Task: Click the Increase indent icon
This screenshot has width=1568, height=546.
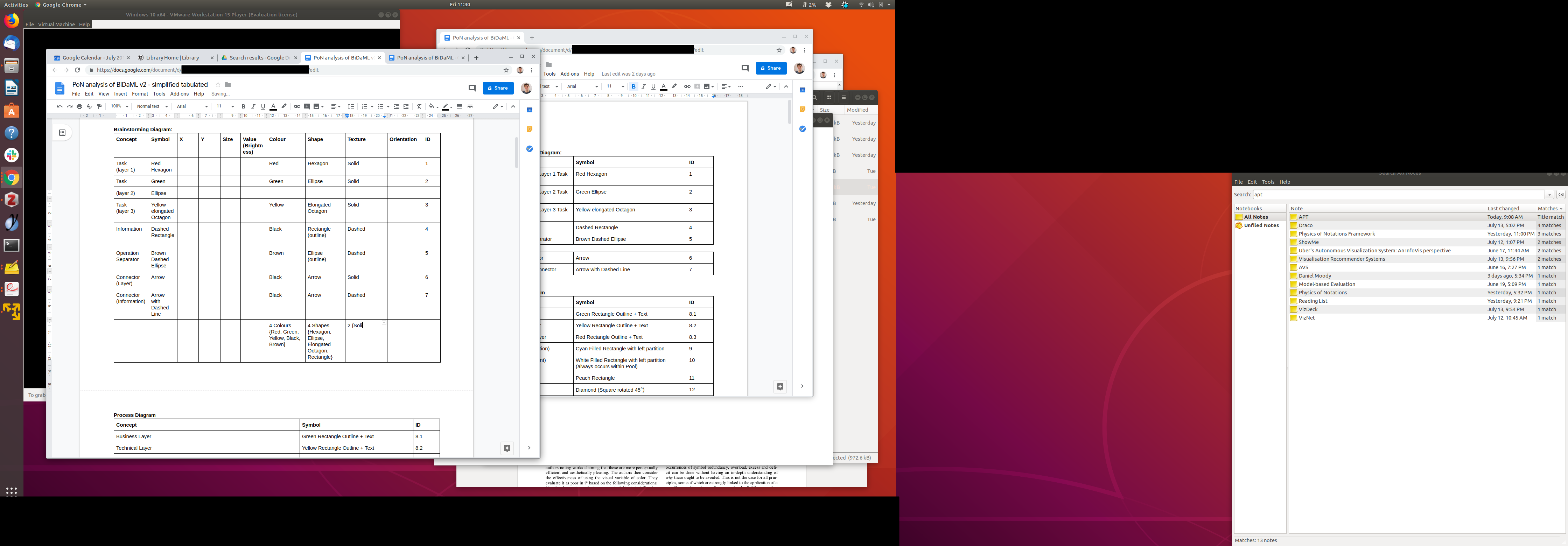Action: pyautogui.click(x=406, y=106)
